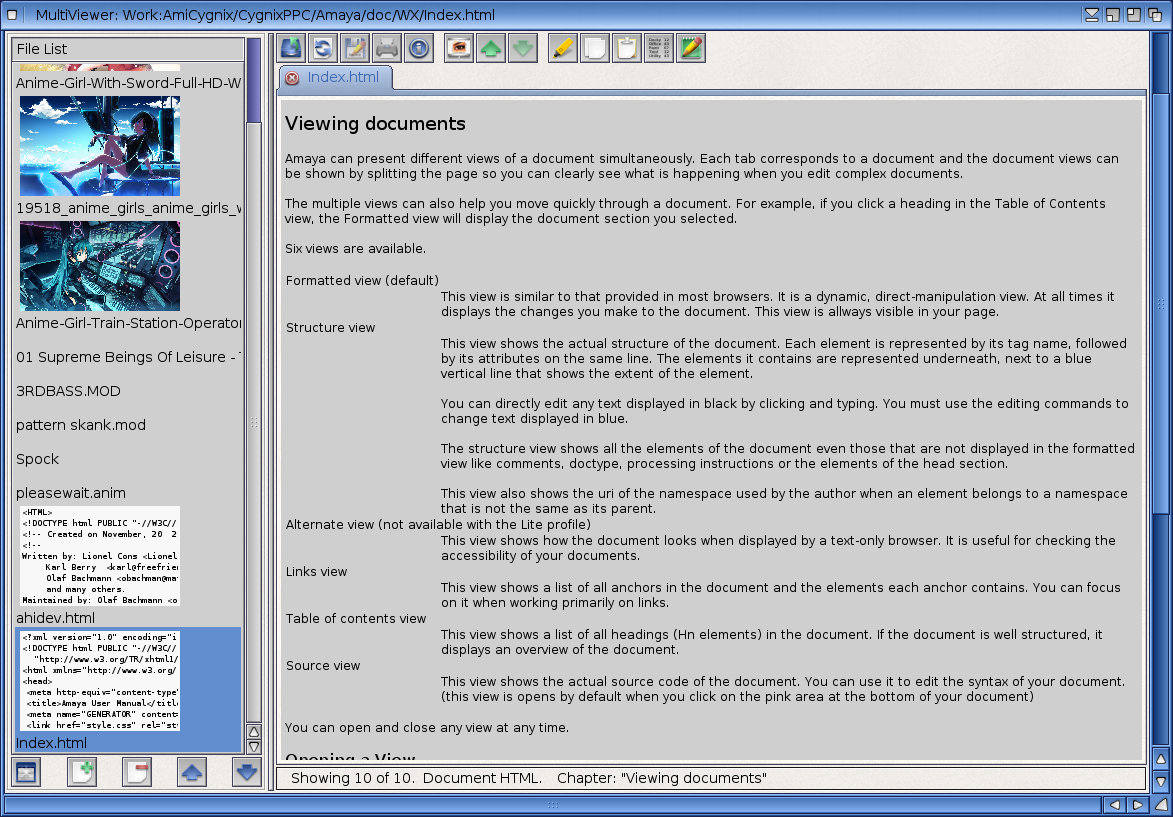Click the Viewing documents heading
The height and width of the screenshot is (817, 1173).
pos(375,123)
